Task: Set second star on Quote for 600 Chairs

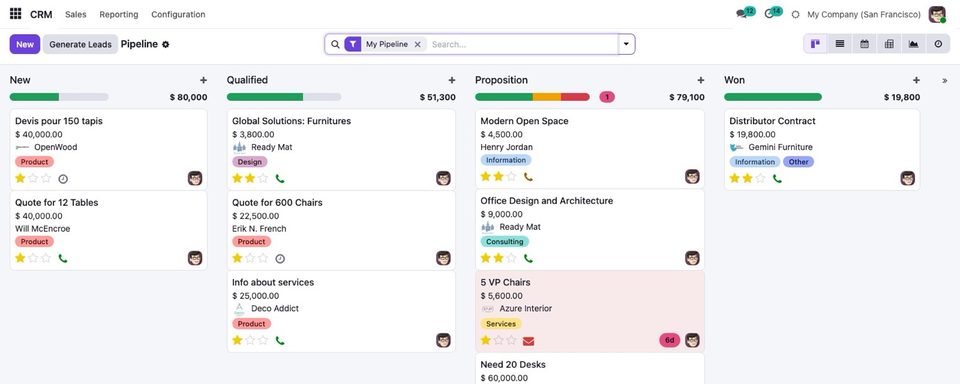Action: [250, 258]
